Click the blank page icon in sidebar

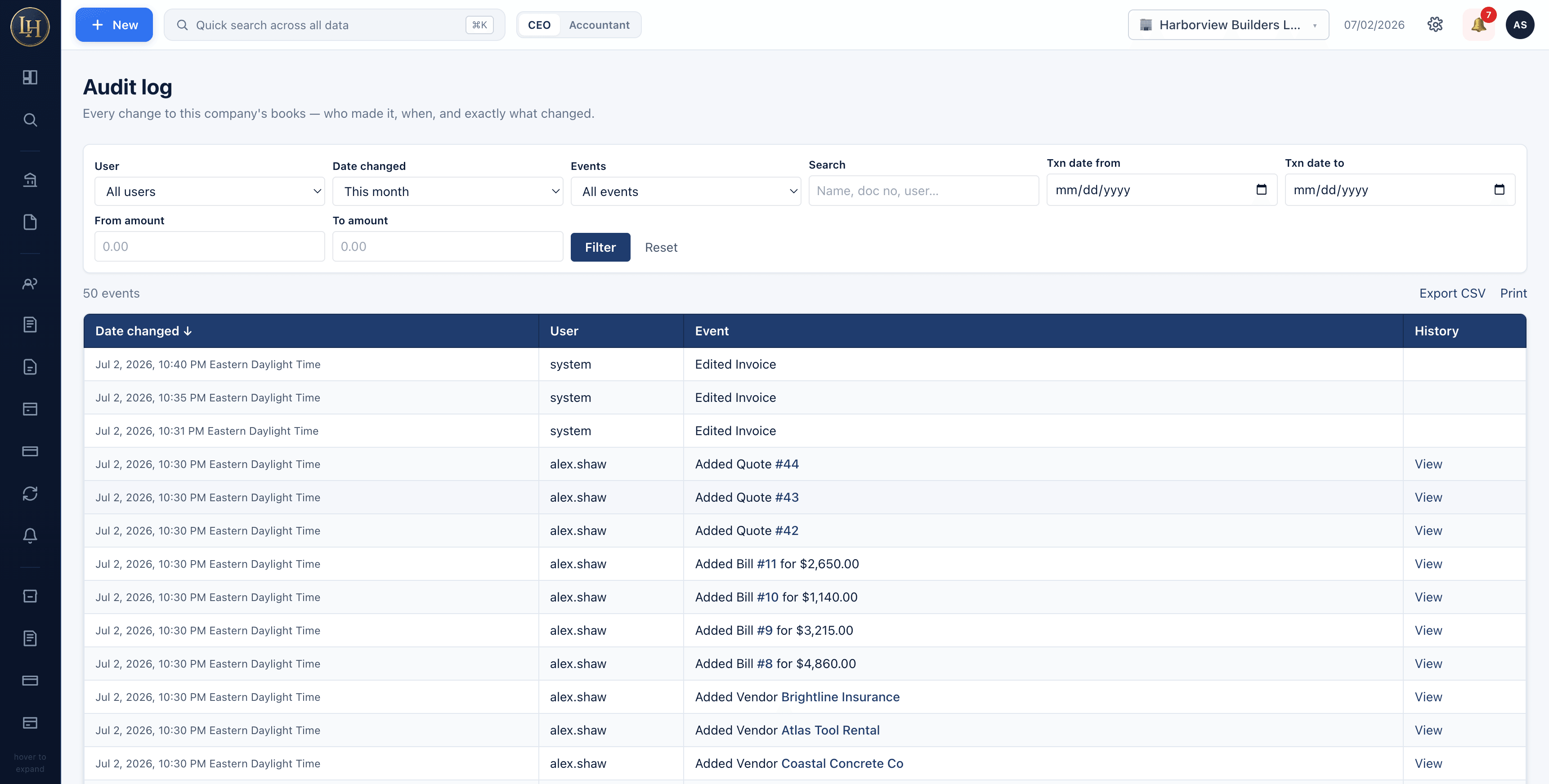tap(30, 222)
